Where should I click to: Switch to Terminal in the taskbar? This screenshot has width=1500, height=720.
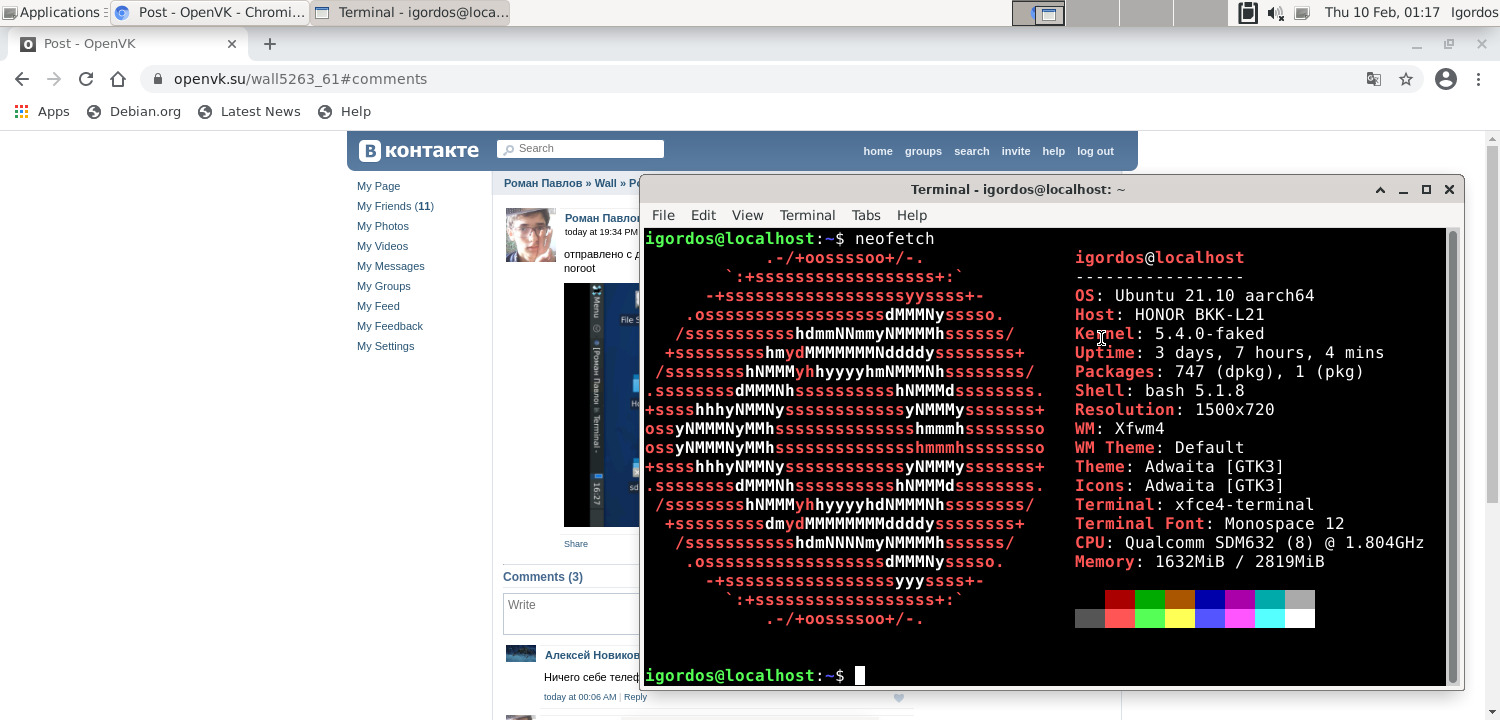[x=410, y=13]
